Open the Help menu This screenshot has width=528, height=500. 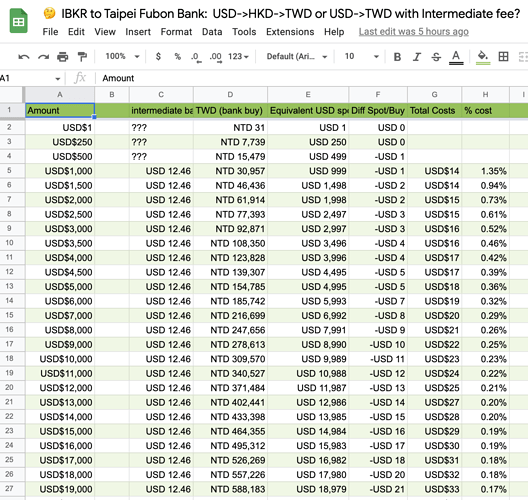334,32
